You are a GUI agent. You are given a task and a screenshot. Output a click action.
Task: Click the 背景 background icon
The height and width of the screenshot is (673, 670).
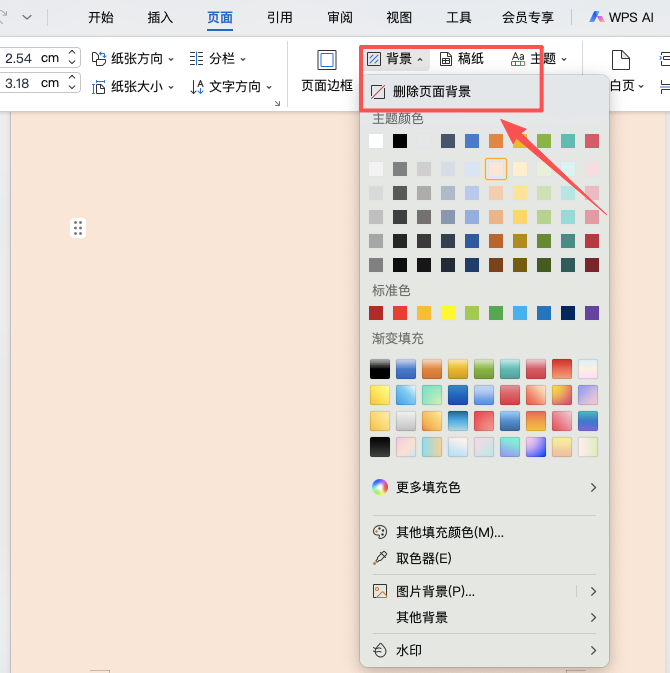coord(374,59)
